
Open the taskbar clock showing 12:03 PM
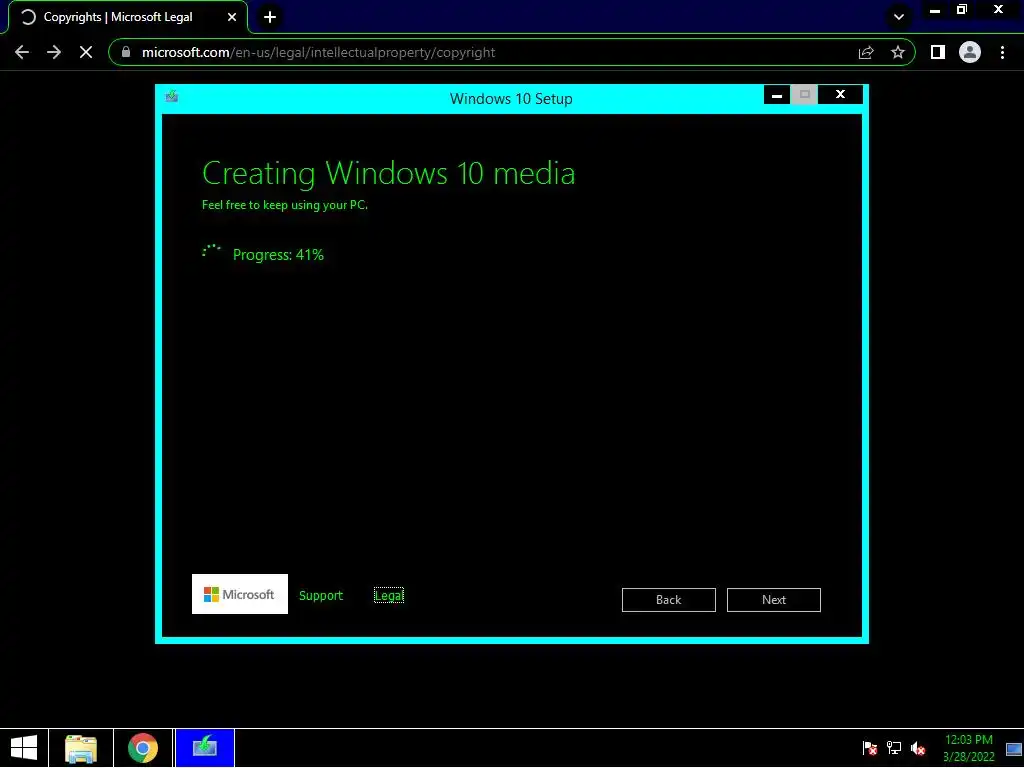coord(968,748)
